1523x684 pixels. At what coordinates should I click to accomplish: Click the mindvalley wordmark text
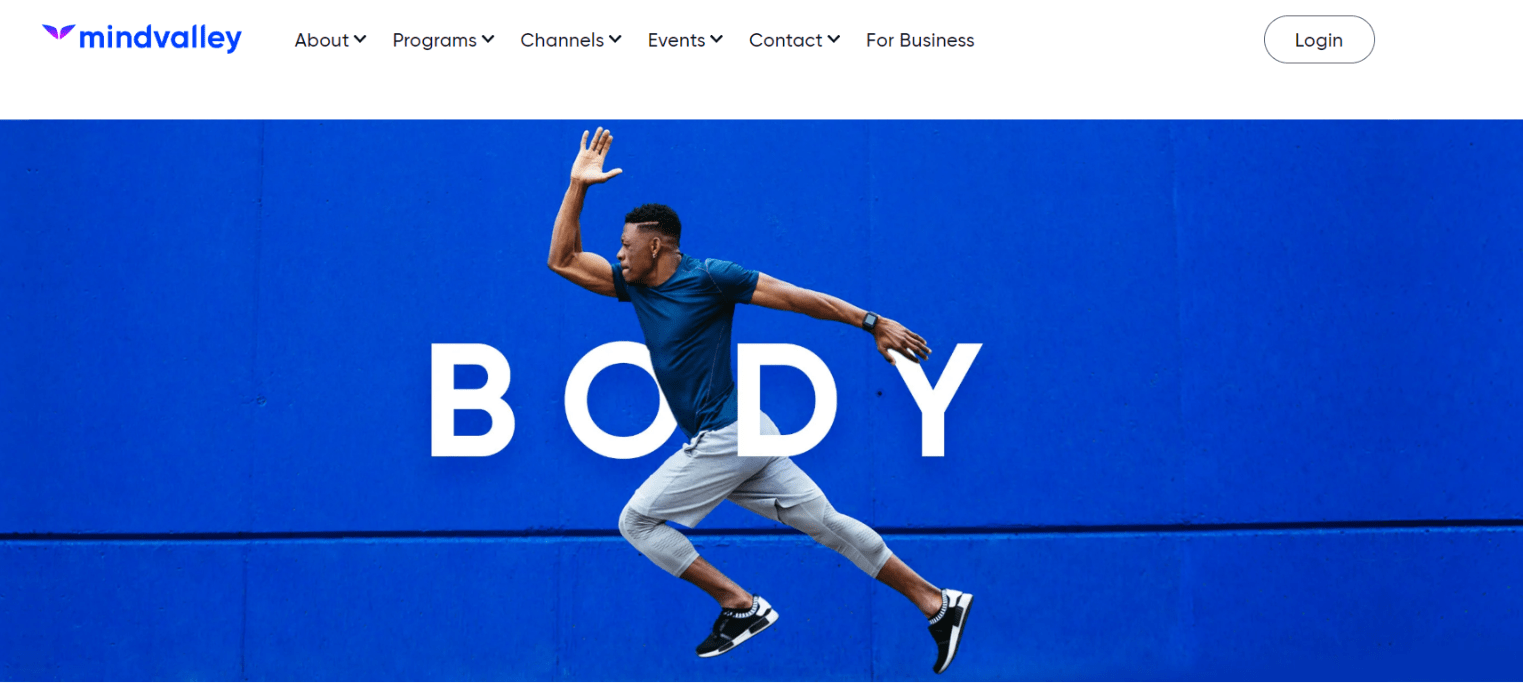pos(160,39)
